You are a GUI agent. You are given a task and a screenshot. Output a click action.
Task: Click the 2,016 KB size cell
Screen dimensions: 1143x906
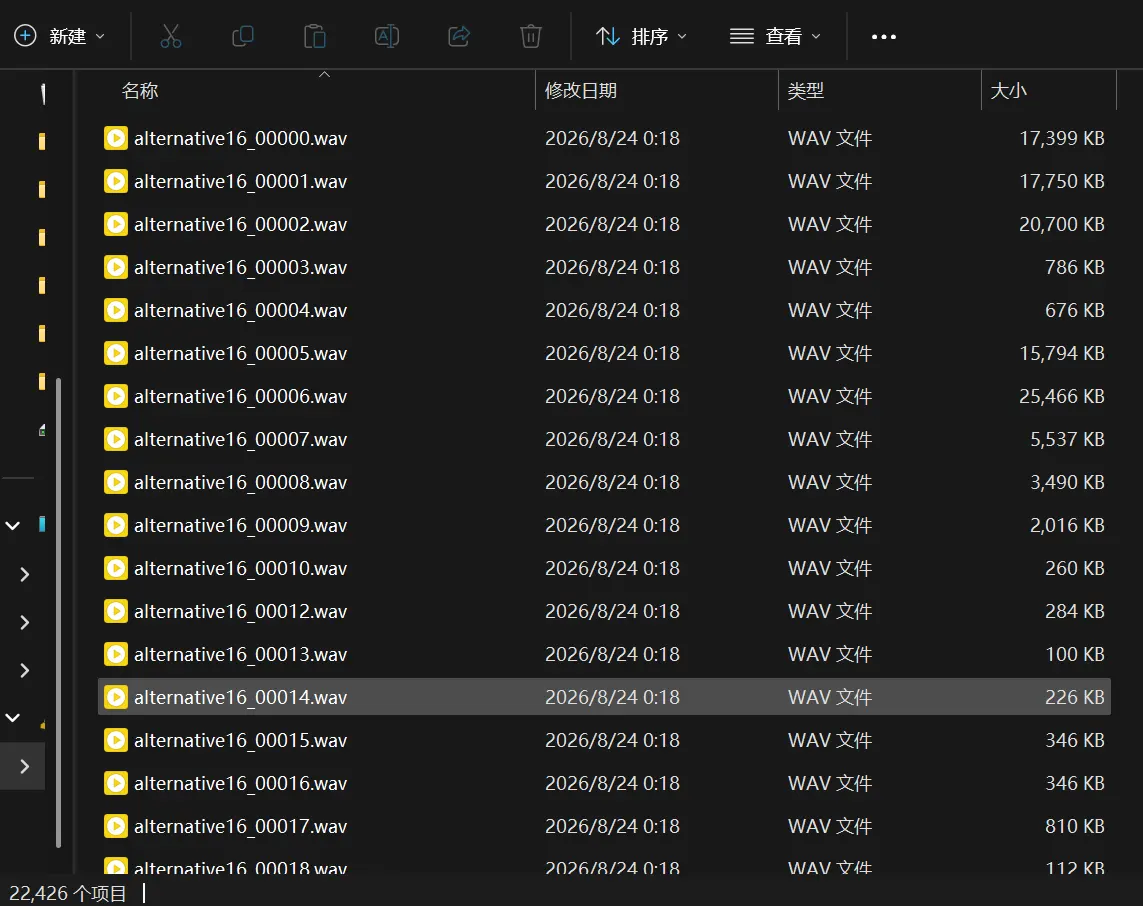[x=1067, y=525]
